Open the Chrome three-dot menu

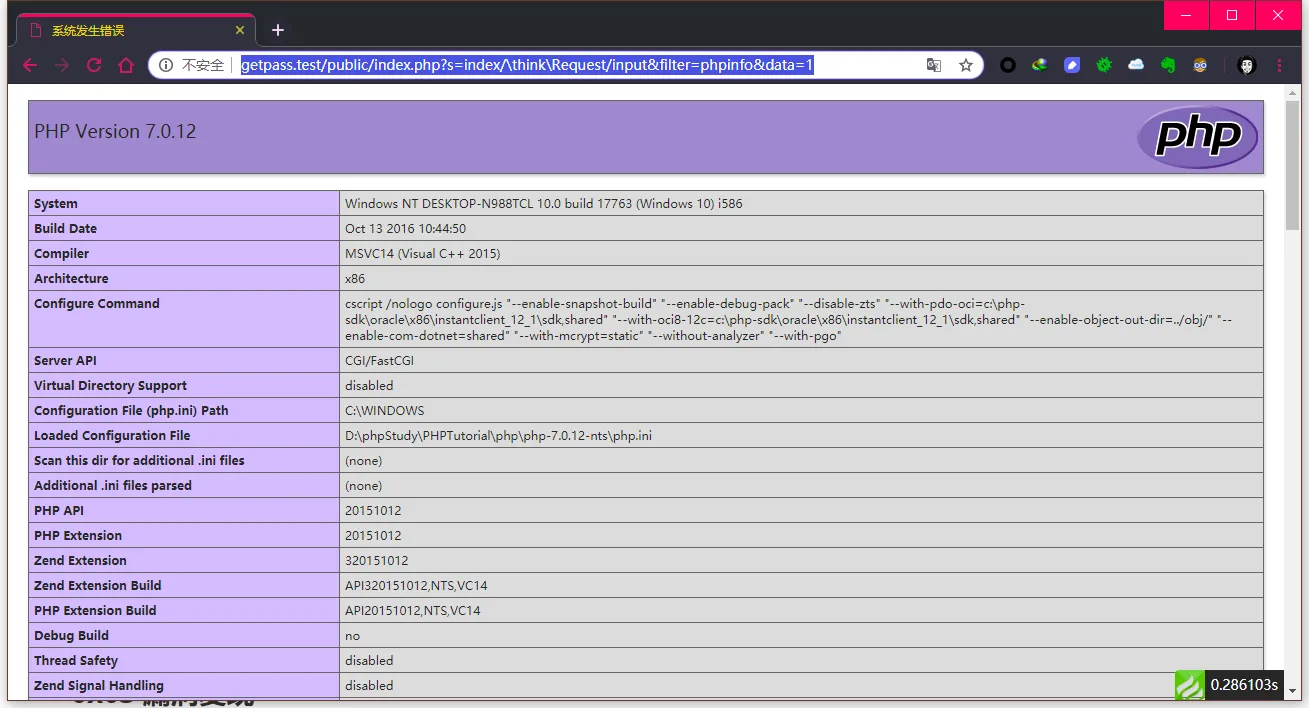tap(1279, 65)
